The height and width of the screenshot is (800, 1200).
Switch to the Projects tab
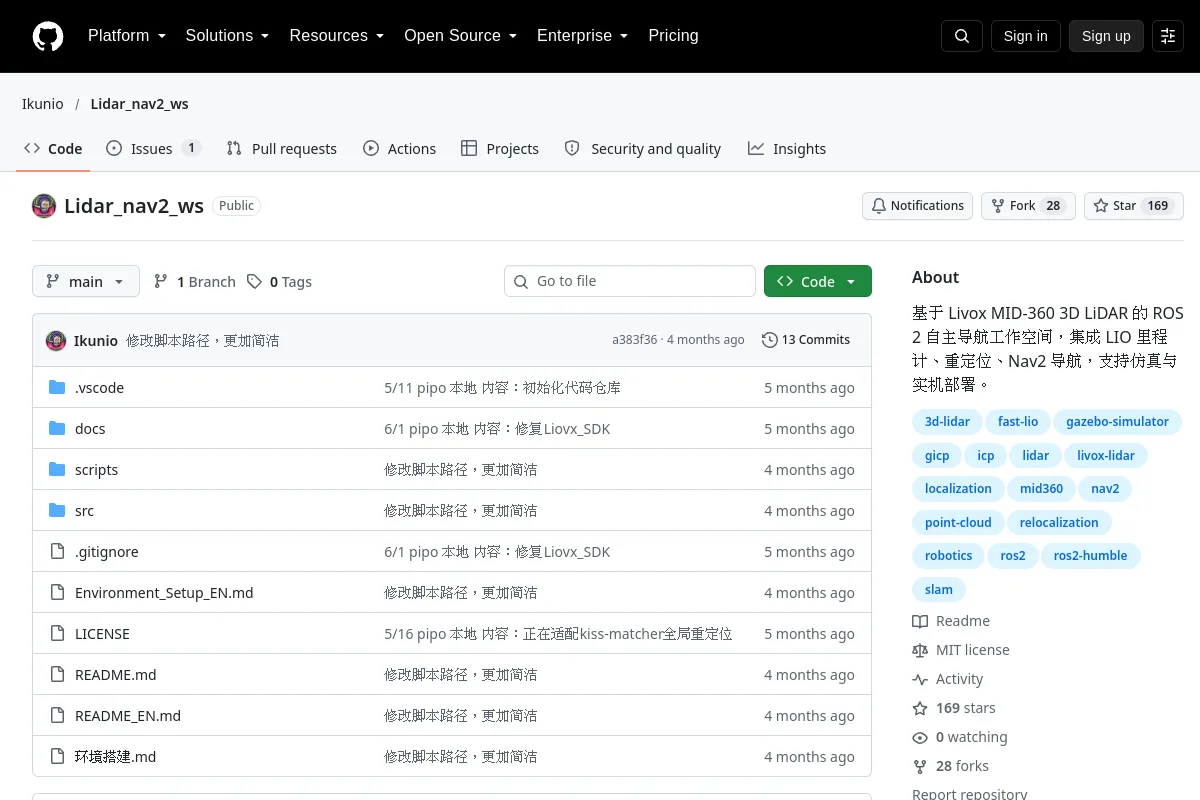pyautogui.click(x=500, y=148)
